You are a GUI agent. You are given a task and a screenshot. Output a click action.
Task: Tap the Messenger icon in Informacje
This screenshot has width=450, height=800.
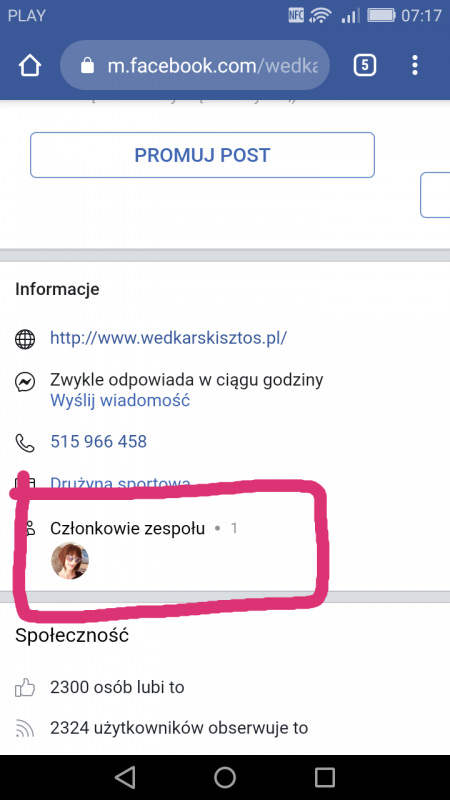25,382
